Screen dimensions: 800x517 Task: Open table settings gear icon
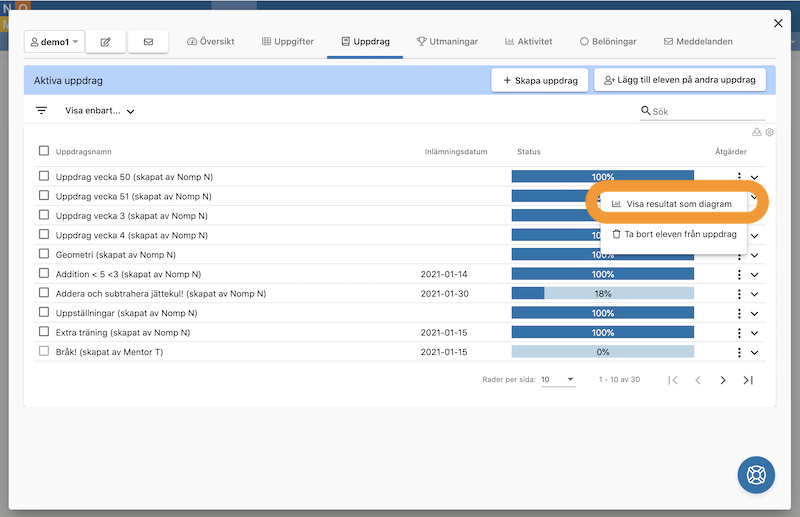point(769,132)
